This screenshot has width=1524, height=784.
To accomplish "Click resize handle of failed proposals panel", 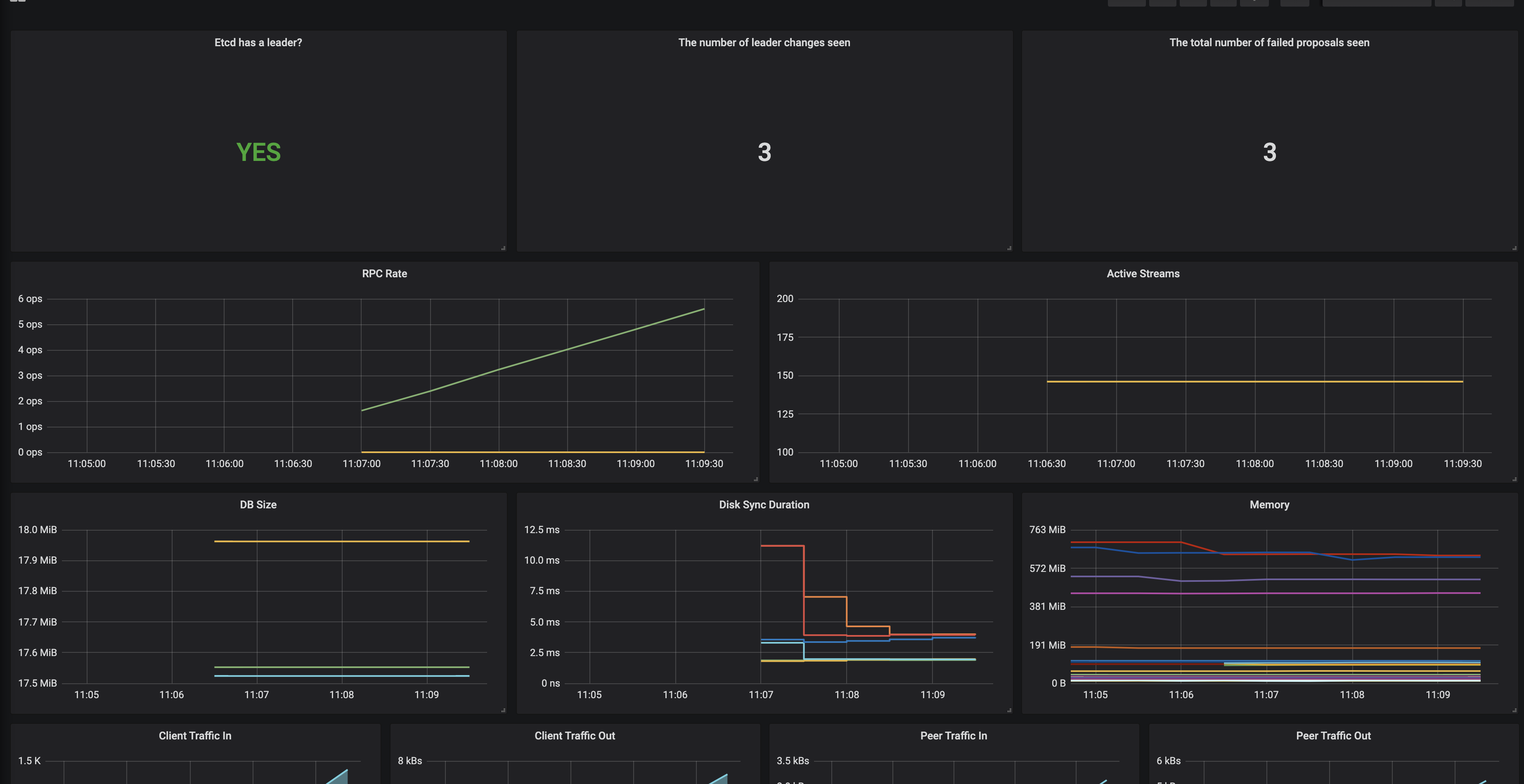I will 1514,248.
